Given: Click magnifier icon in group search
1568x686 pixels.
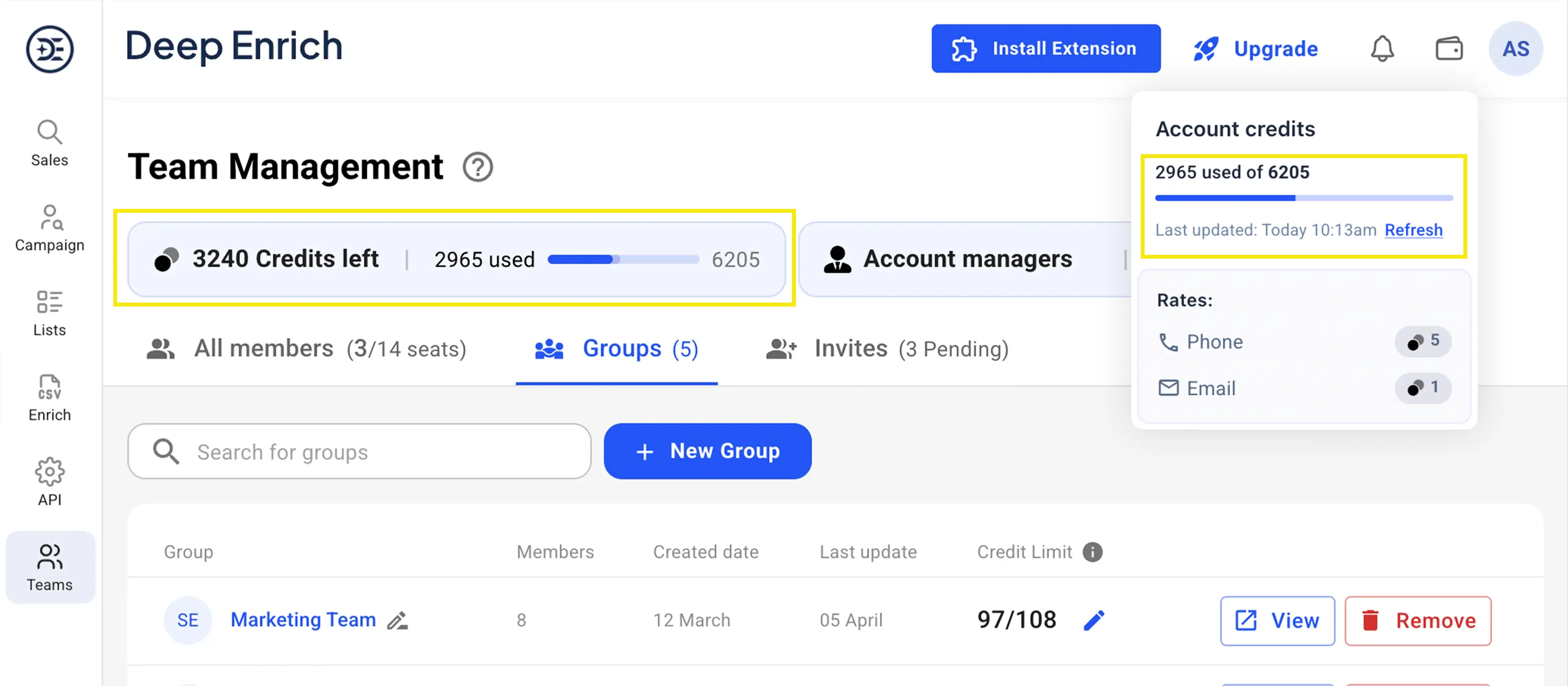Looking at the screenshot, I should (x=165, y=451).
